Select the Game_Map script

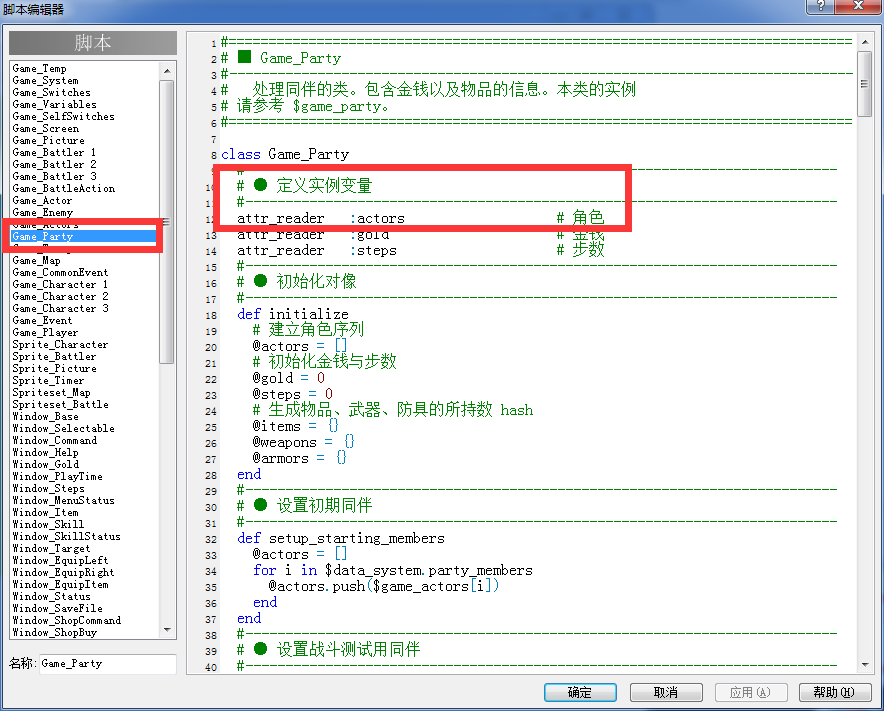37,260
